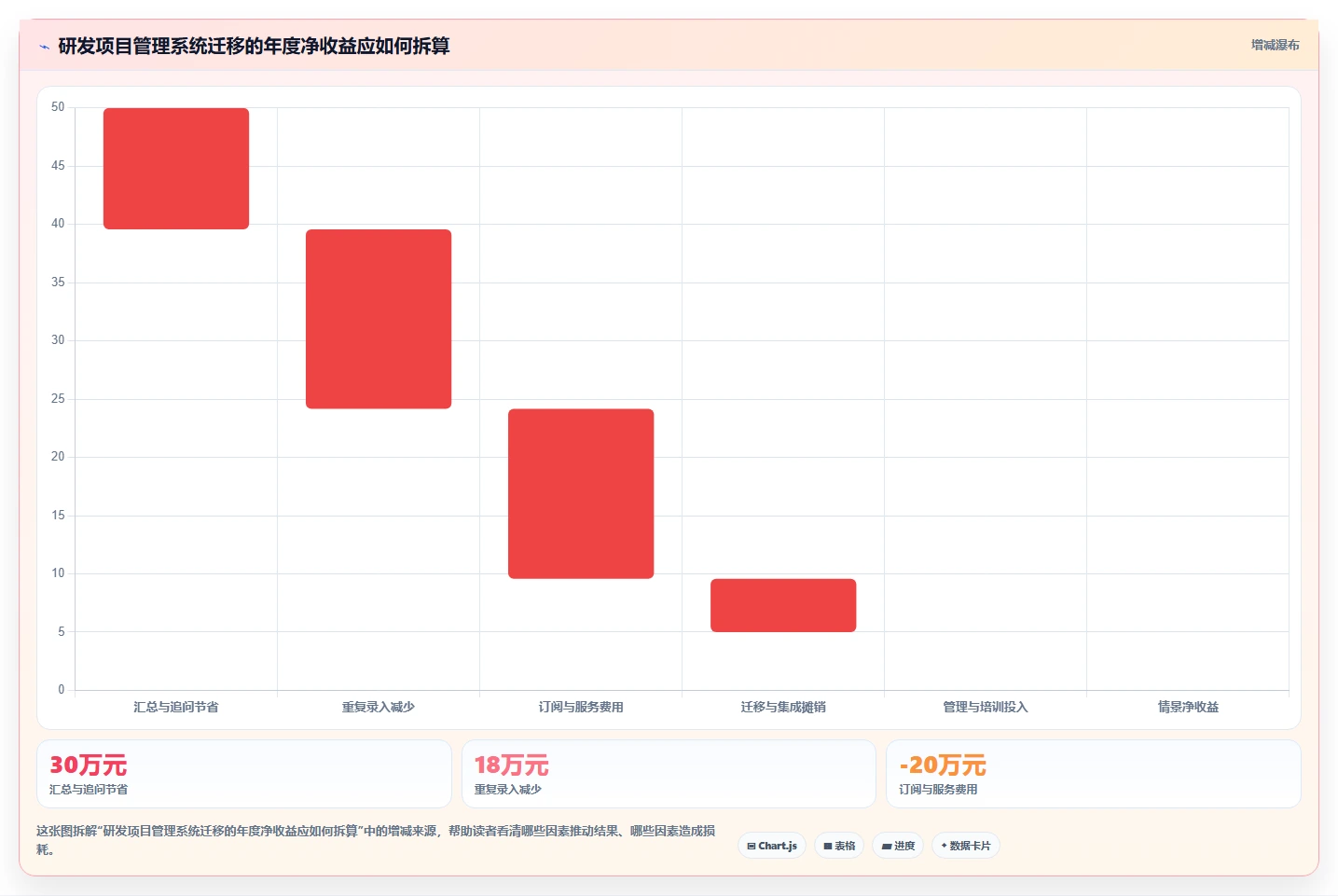Click the chart title 研发项目管理系统迁移的年度净收益应如何拆算
Screen dimensions: 1338x896
pos(254,47)
